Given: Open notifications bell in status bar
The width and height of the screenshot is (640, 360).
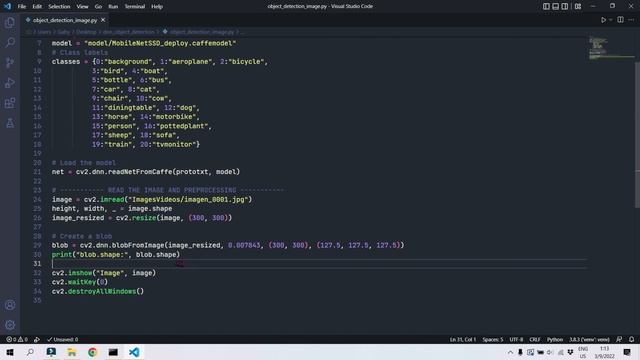Looking at the screenshot, I should click(x=631, y=339).
